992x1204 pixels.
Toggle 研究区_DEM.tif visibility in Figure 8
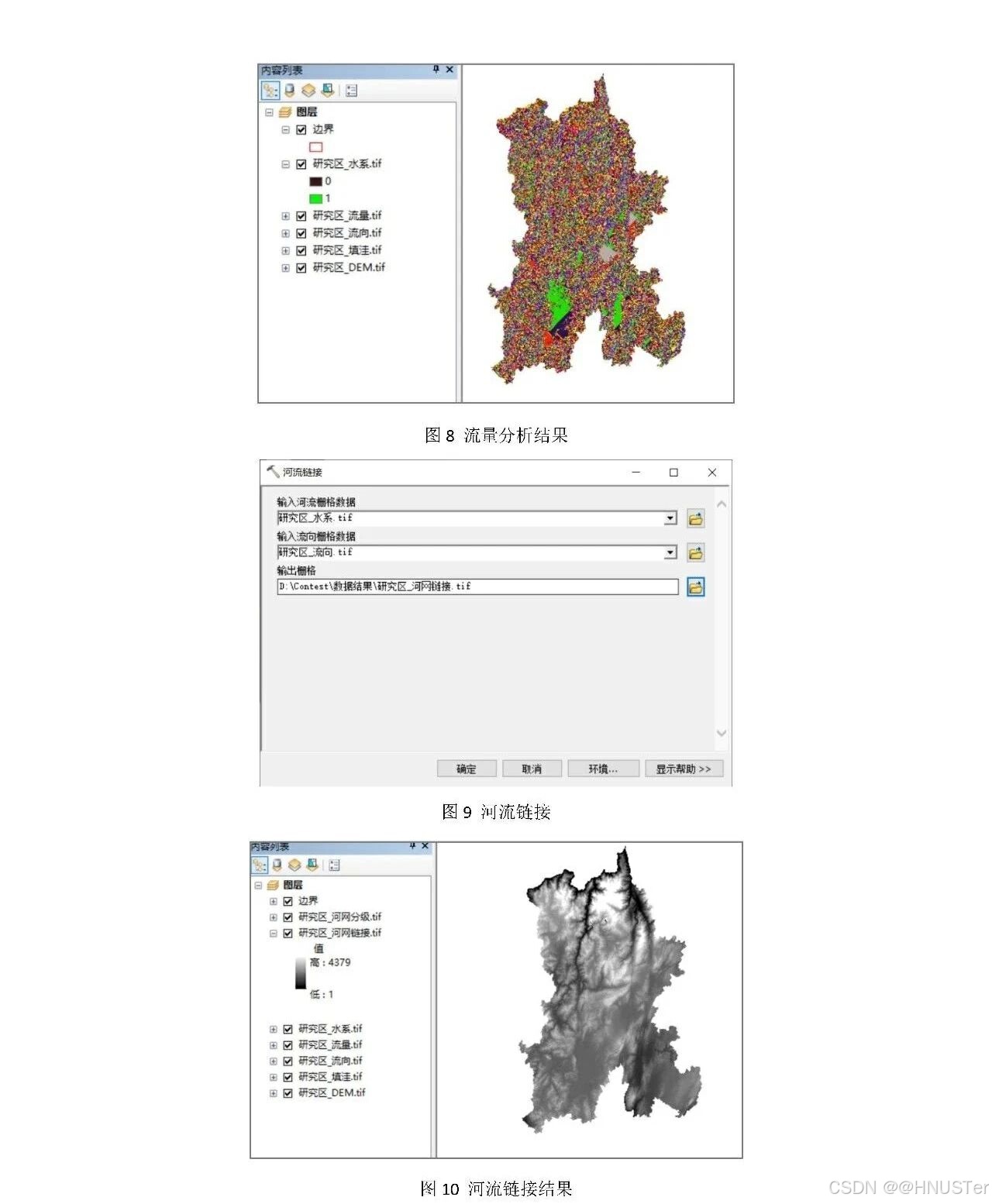tap(301, 268)
